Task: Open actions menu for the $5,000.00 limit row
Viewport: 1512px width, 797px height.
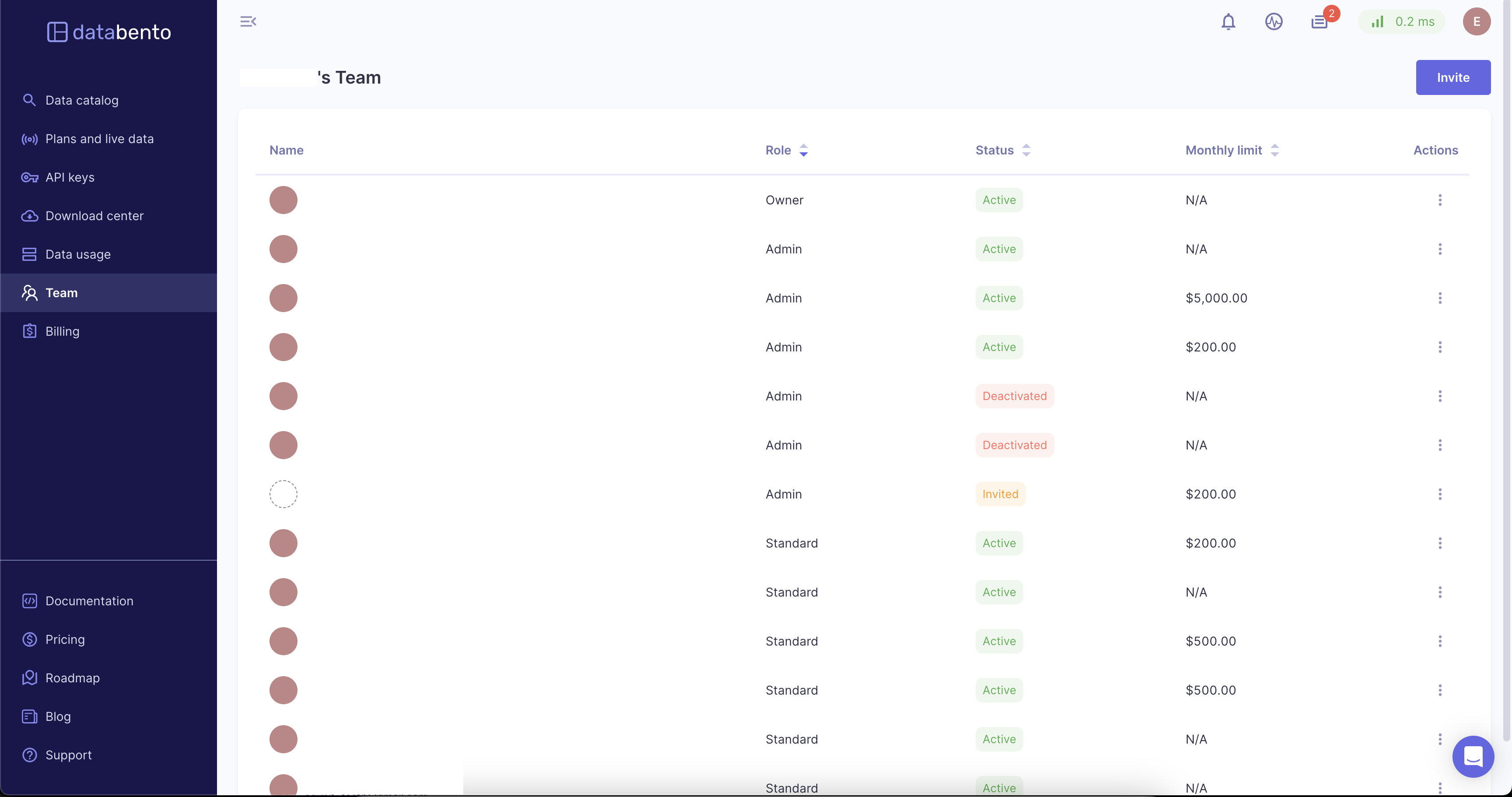Action: pyautogui.click(x=1439, y=298)
